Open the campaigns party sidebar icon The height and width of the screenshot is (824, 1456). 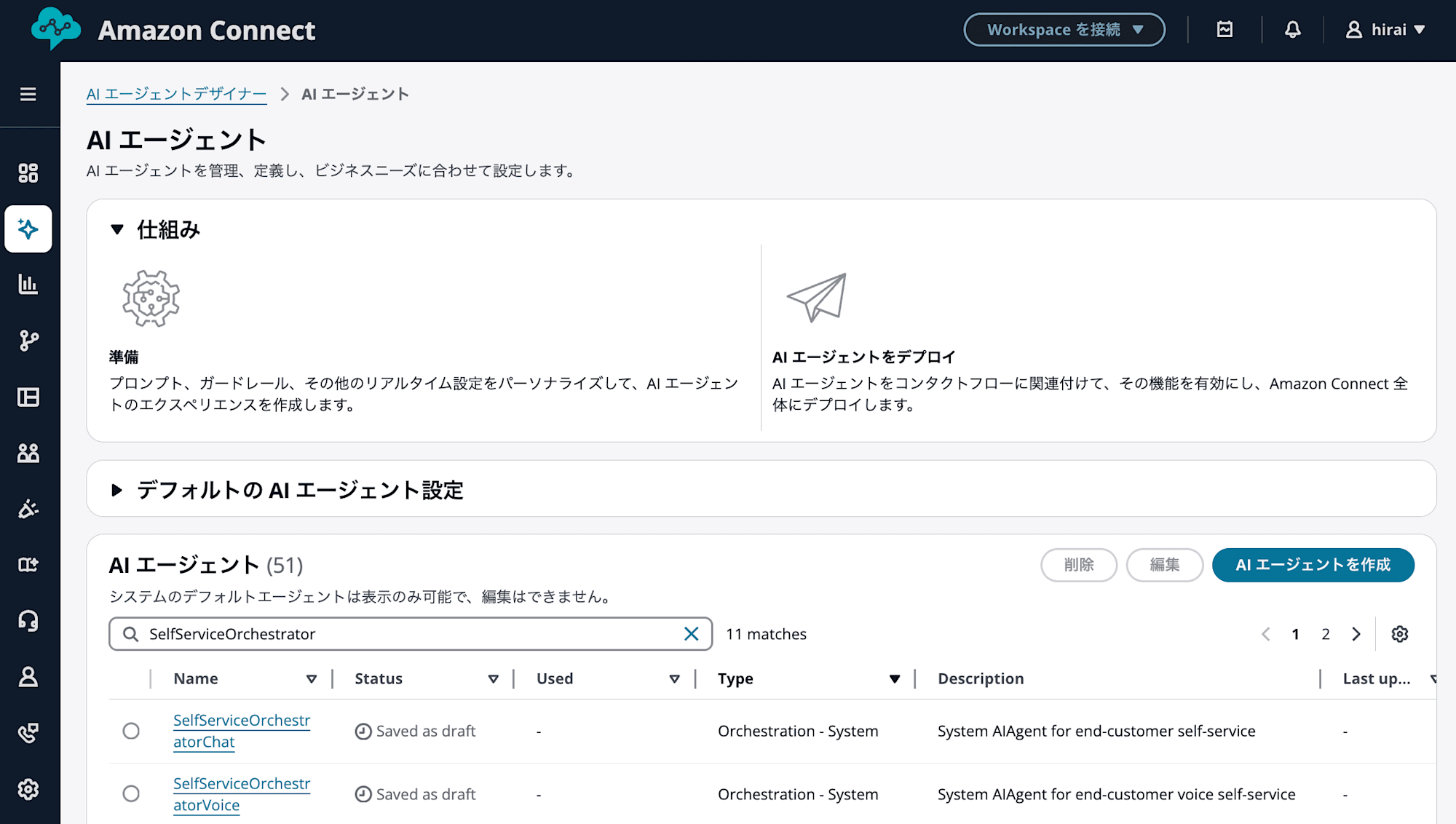(x=28, y=509)
